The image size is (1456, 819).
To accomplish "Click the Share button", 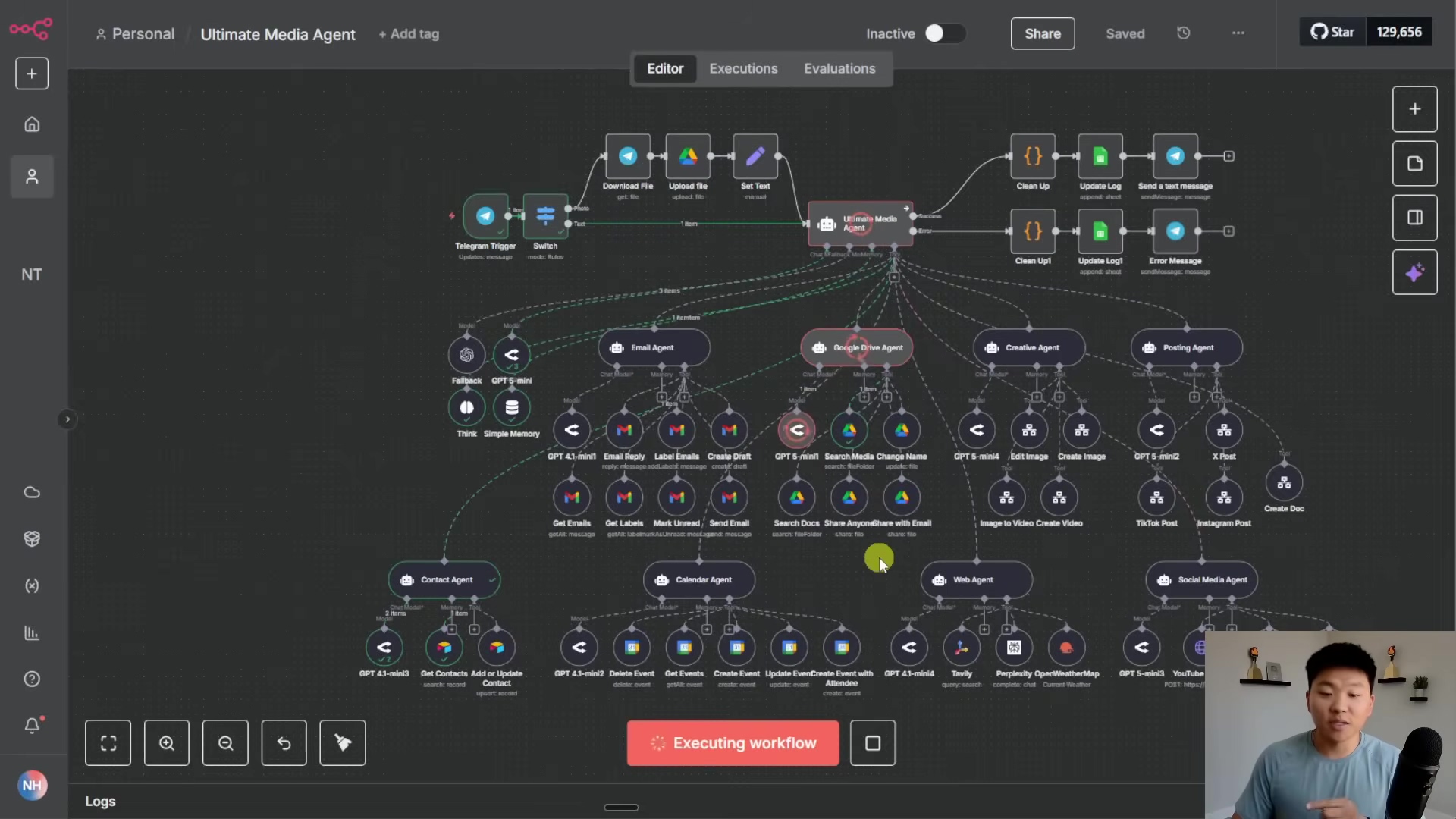I will click(x=1043, y=33).
